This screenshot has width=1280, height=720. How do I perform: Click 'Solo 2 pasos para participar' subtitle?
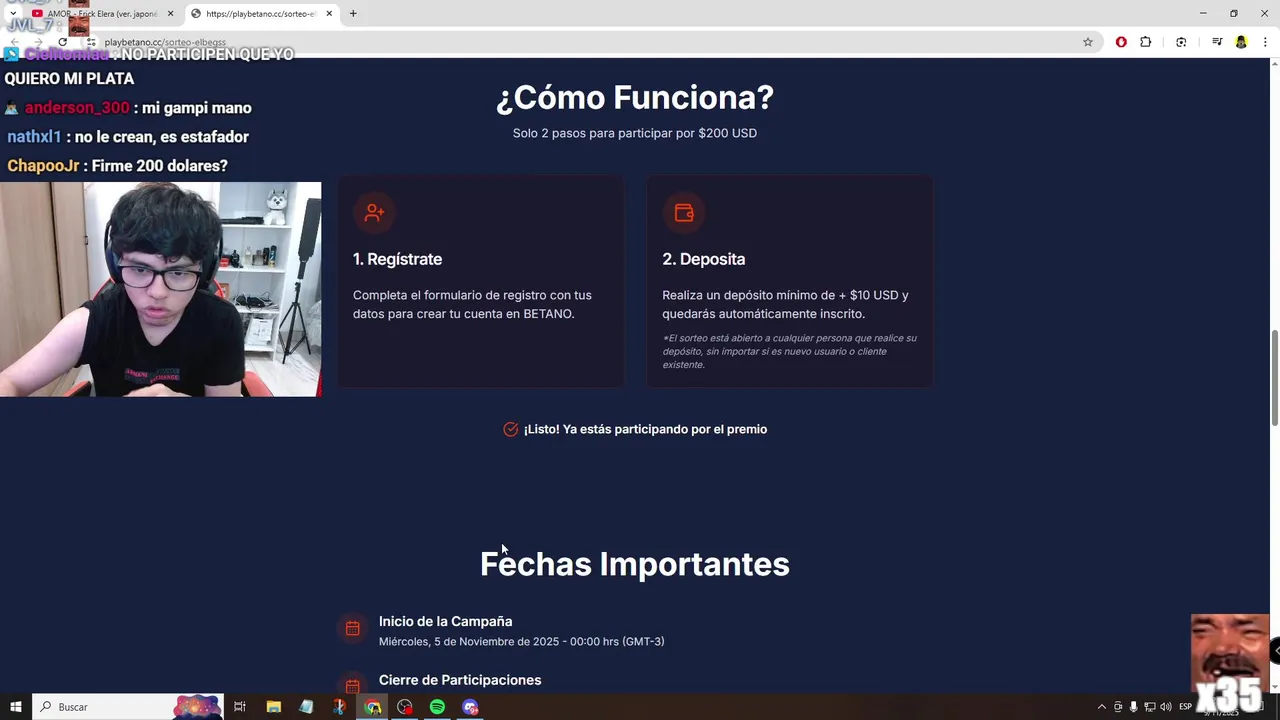[x=635, y=133]
